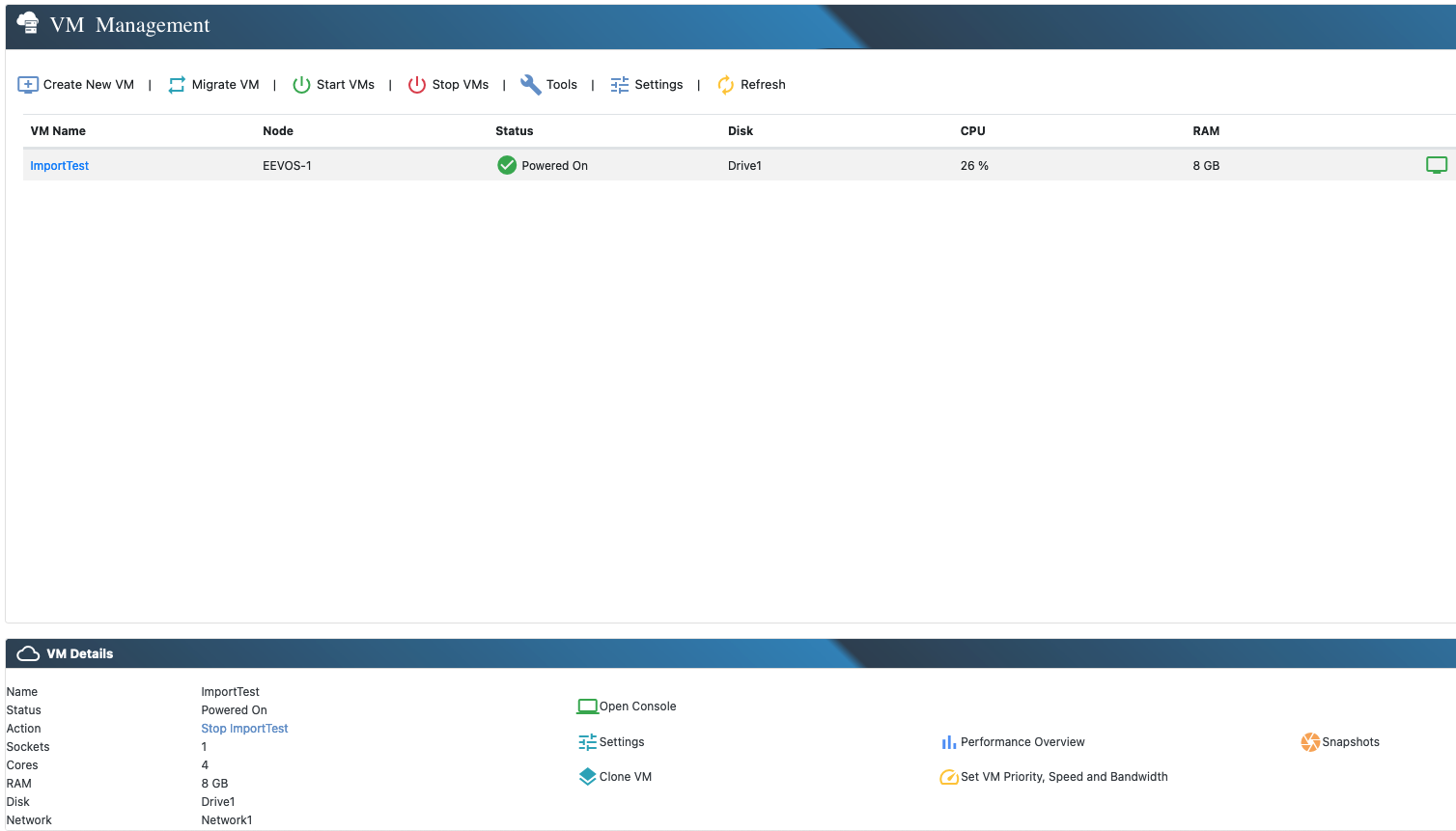
Task: Click the Migrate VM arrows icon
Action: (177, 85)
